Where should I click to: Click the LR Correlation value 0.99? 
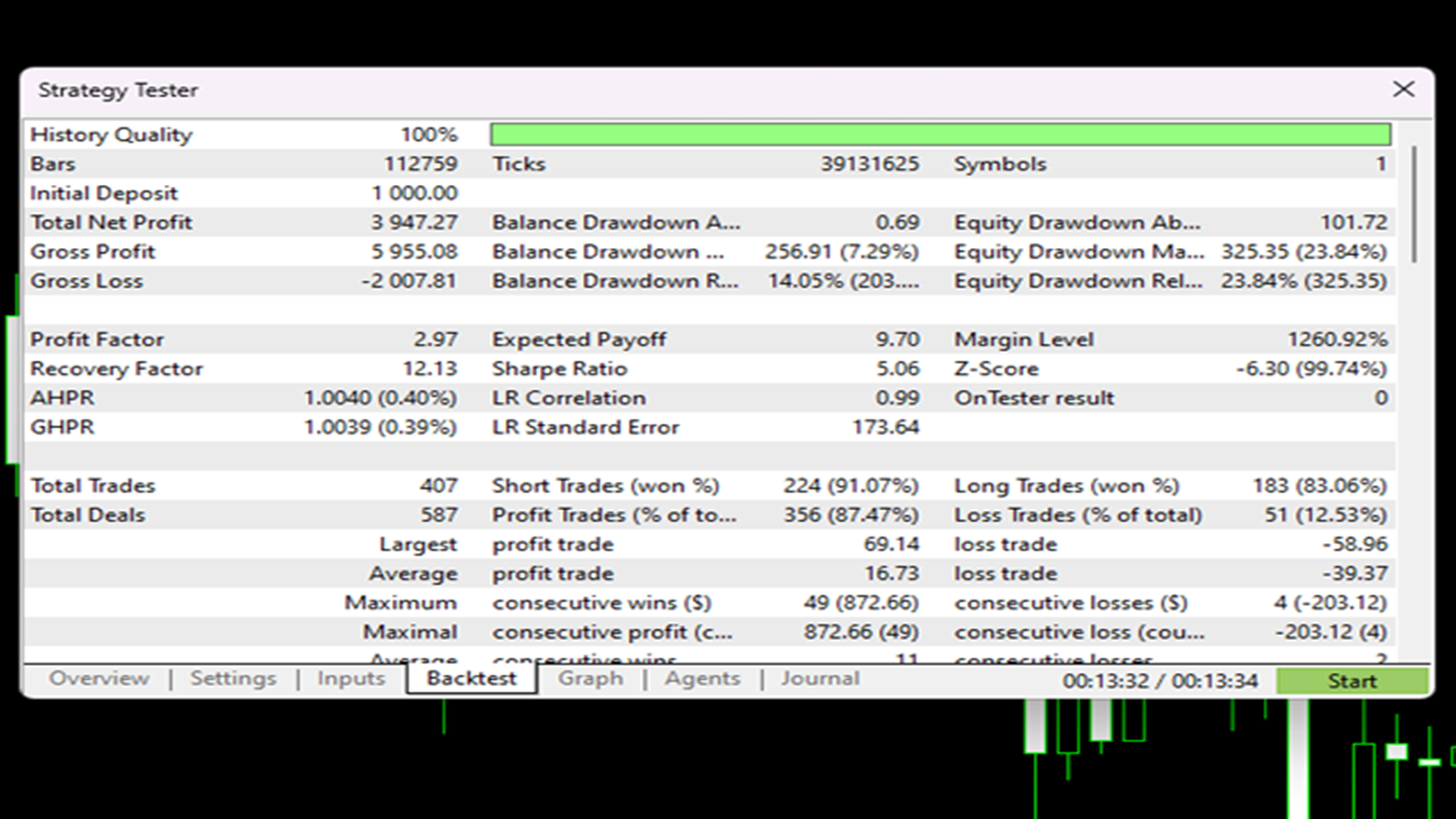898,397
